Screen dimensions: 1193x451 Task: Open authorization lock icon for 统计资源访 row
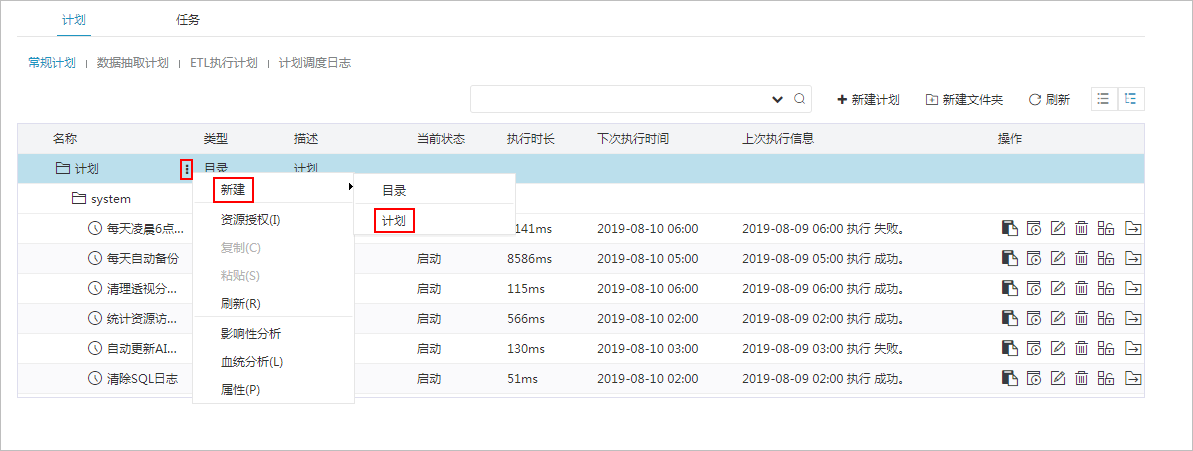(1106, 319)
